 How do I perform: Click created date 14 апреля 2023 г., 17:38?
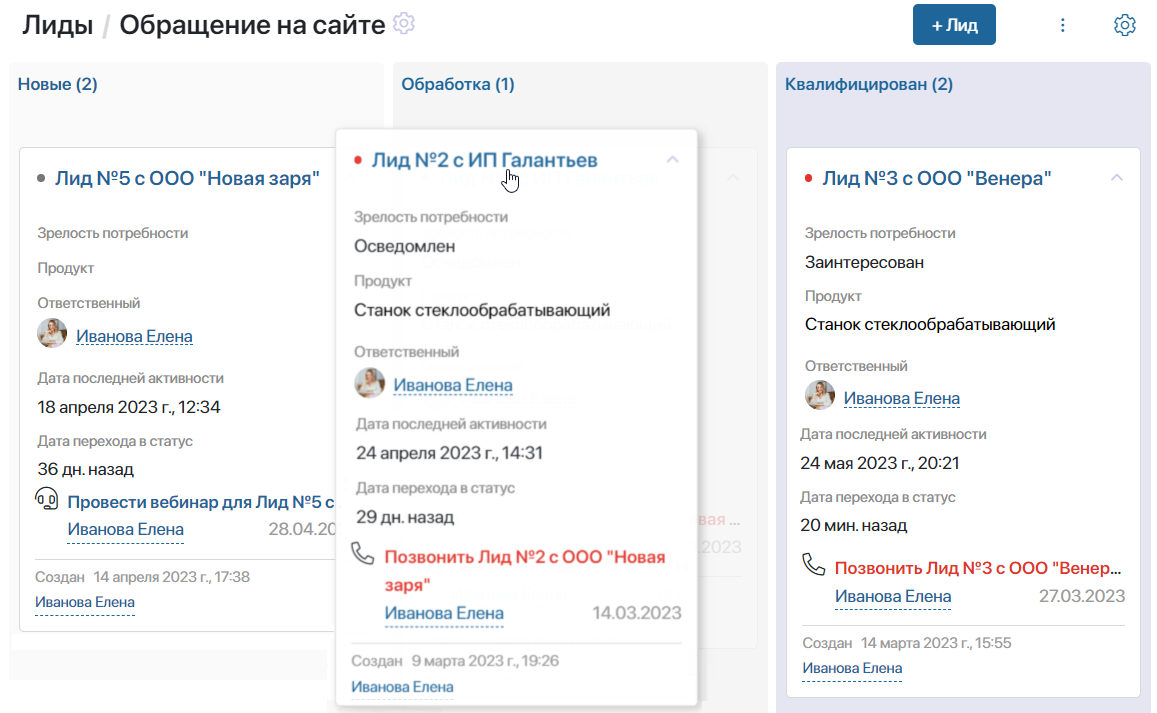[171, 577]
